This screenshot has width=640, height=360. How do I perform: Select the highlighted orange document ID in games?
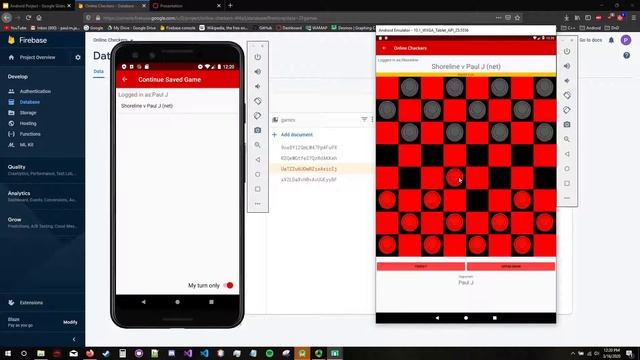tap(309, 169)
